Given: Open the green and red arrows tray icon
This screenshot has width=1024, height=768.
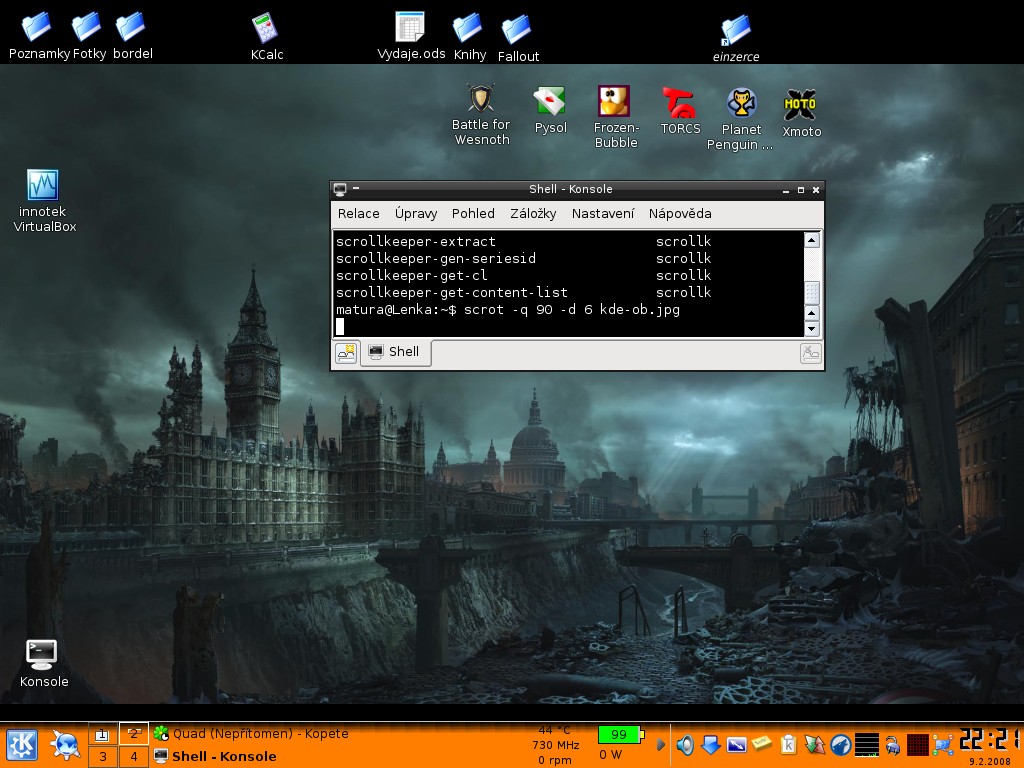Looking at the screenshot, I should pos(814,744).
